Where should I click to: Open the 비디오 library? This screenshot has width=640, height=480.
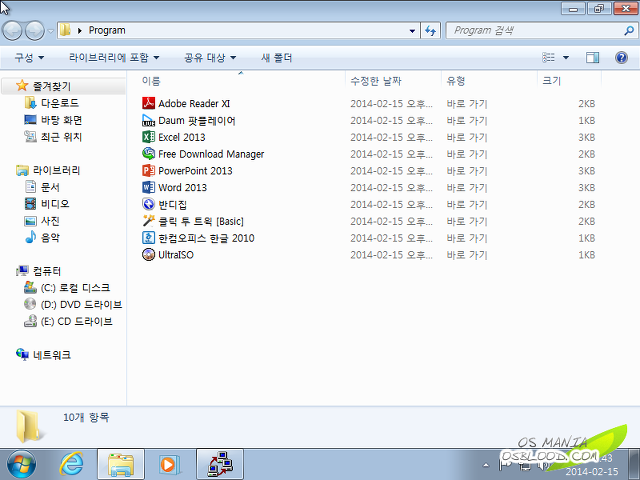pos(55,204)
